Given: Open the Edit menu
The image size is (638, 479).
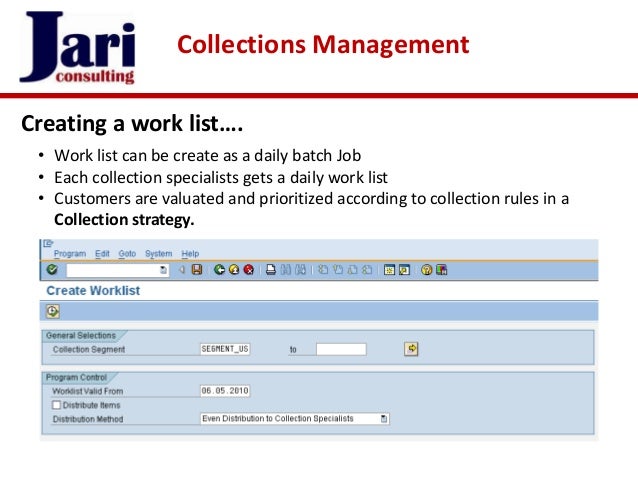Looking at the screenshot, I should click(102, 254).
